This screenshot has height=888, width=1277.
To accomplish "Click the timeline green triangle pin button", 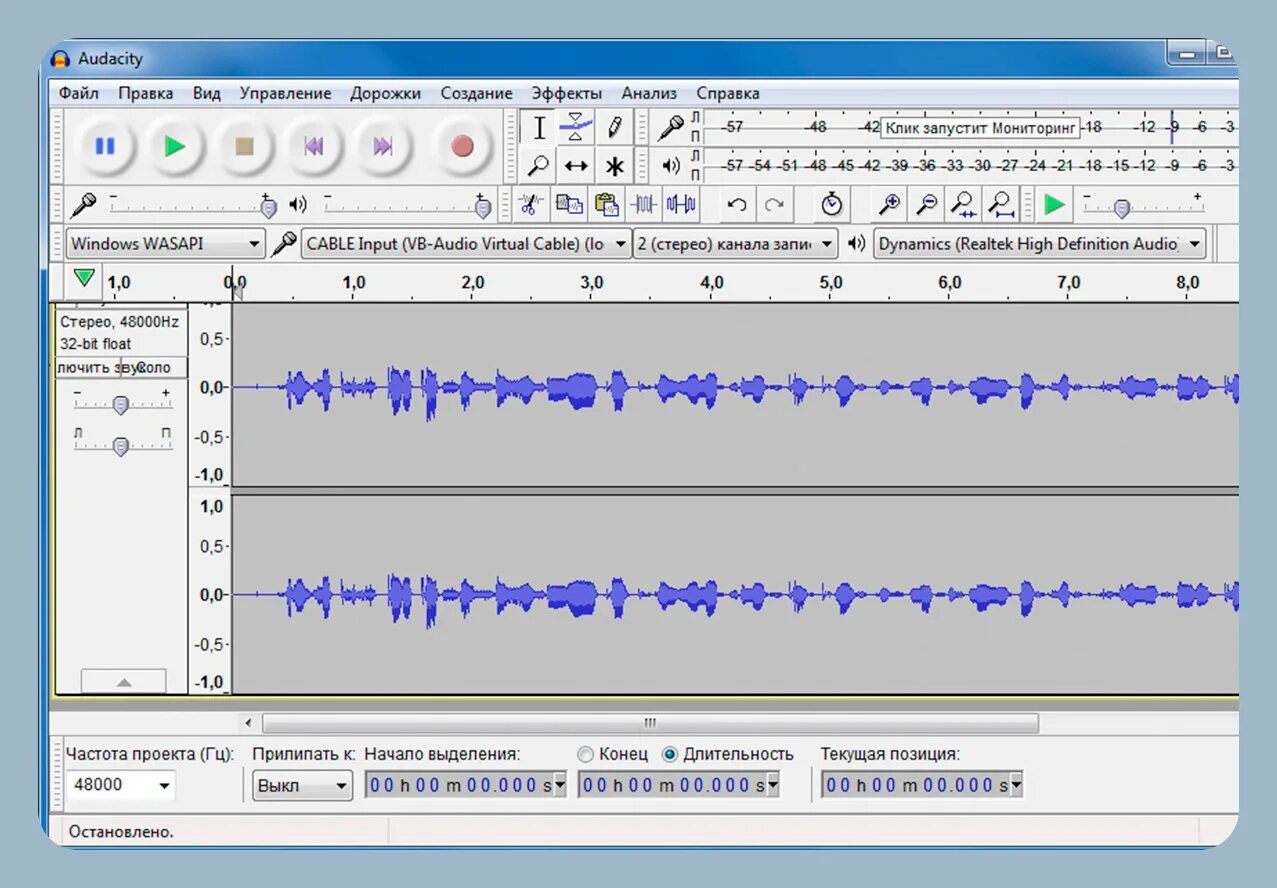I will tap(85, 278).
